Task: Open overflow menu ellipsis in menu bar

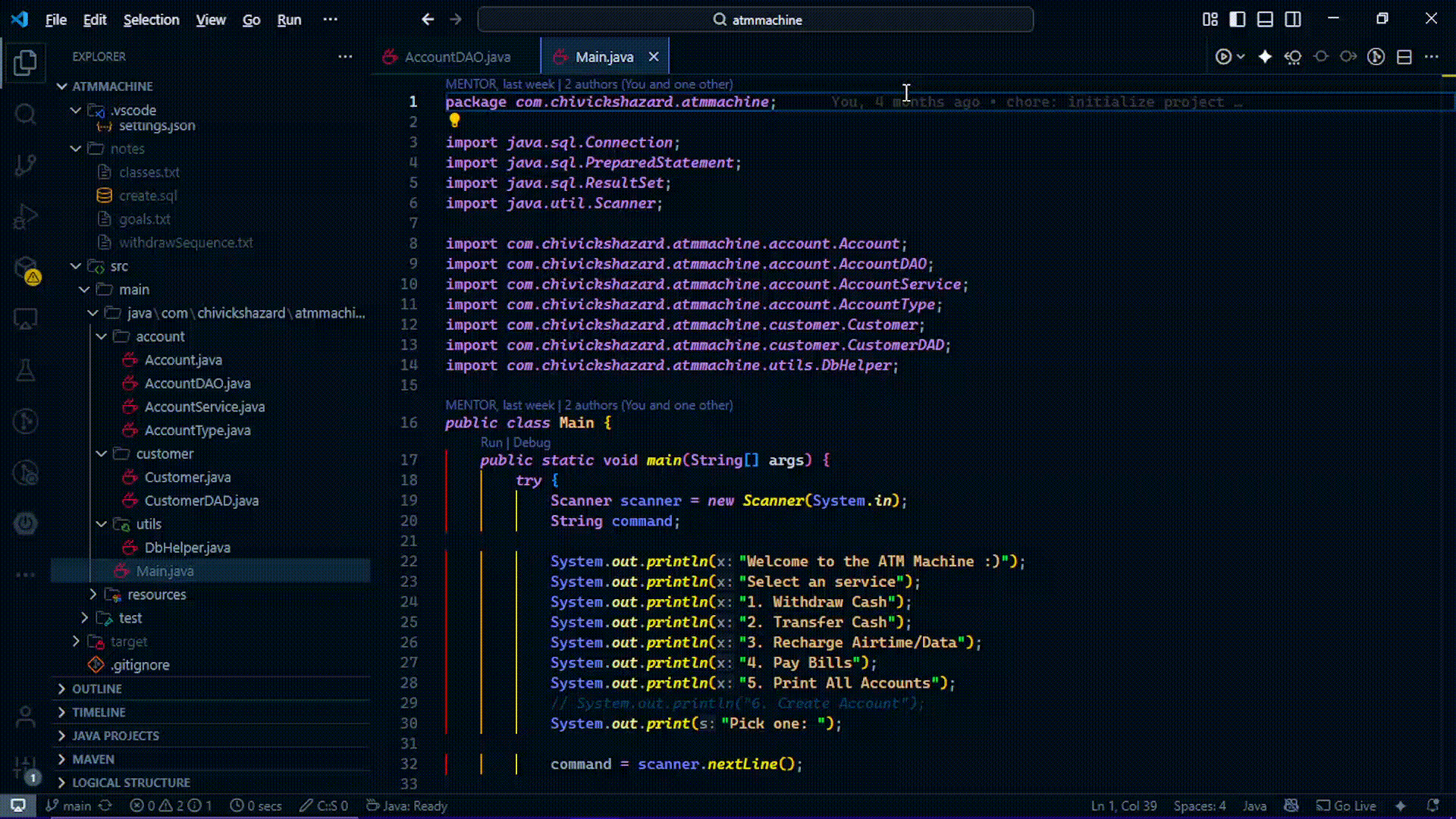Action: tap(331, 20)
